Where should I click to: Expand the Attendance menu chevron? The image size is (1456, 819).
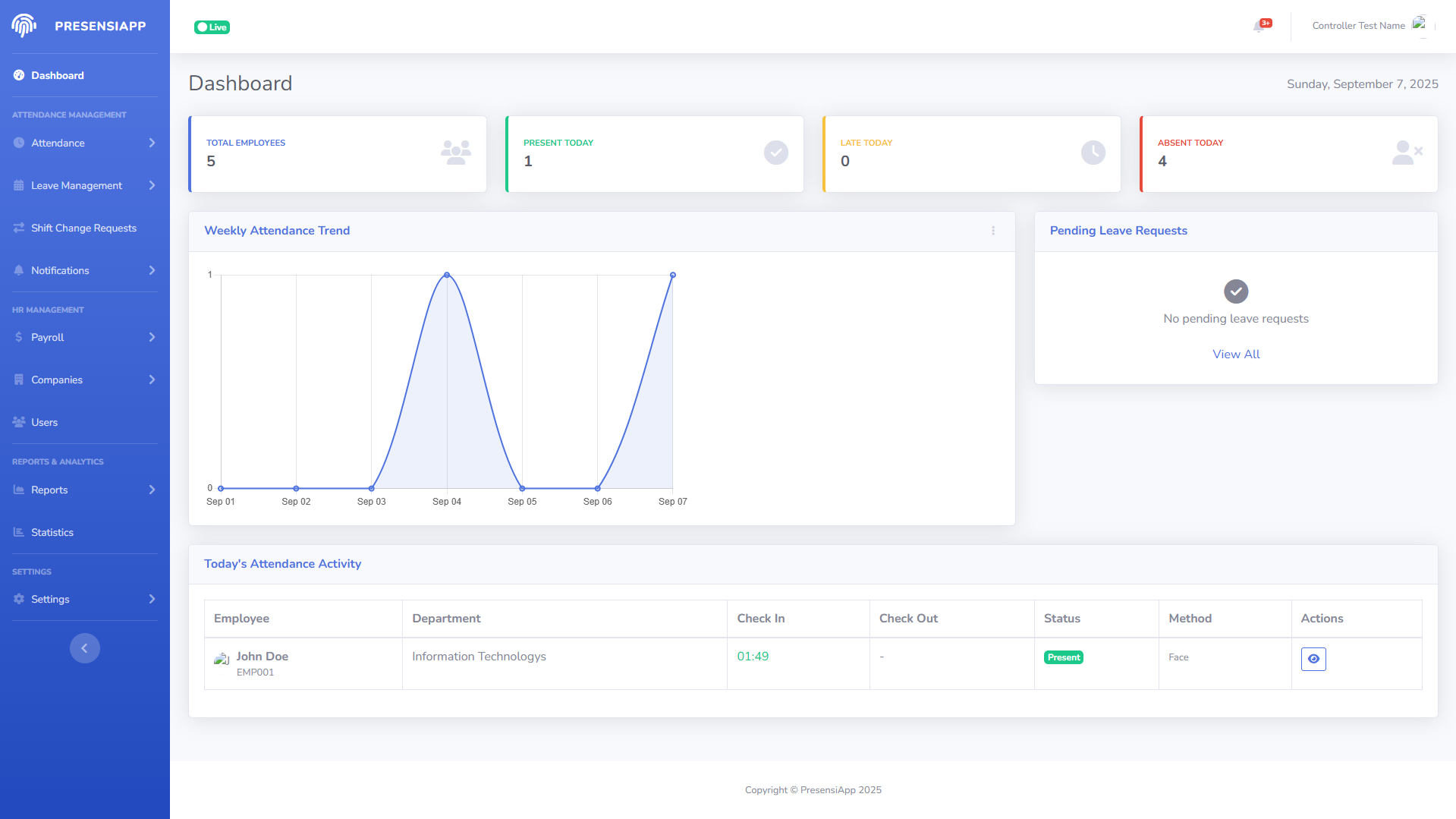coord(152,143)
